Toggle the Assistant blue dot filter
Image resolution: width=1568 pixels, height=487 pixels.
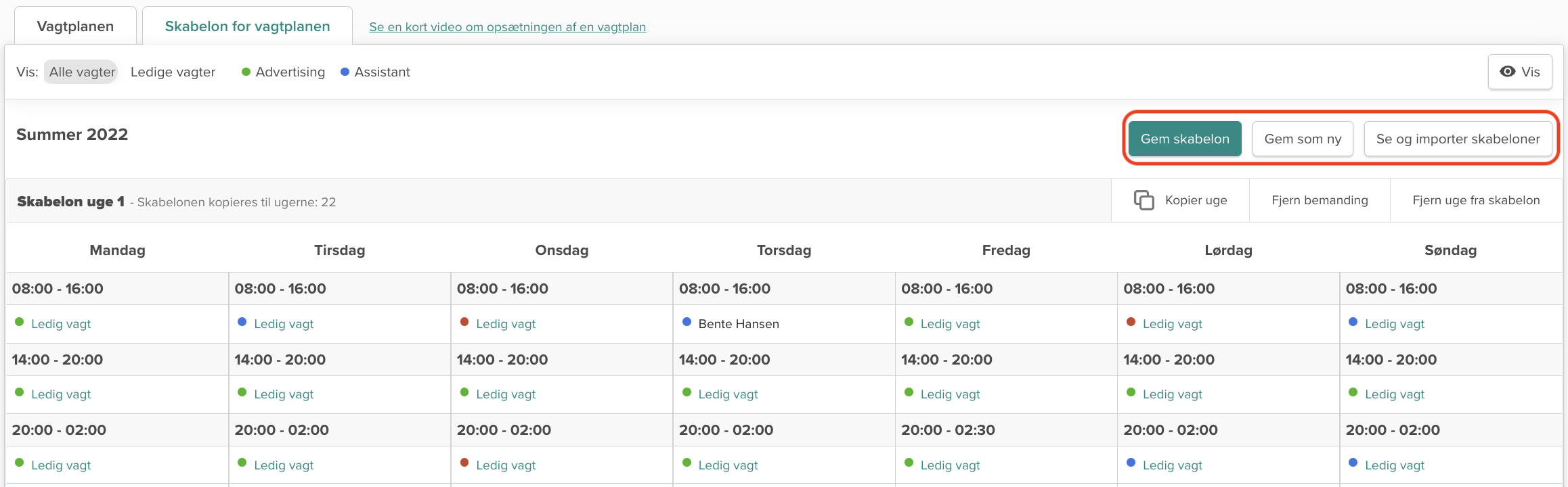(x=345, y=72)
